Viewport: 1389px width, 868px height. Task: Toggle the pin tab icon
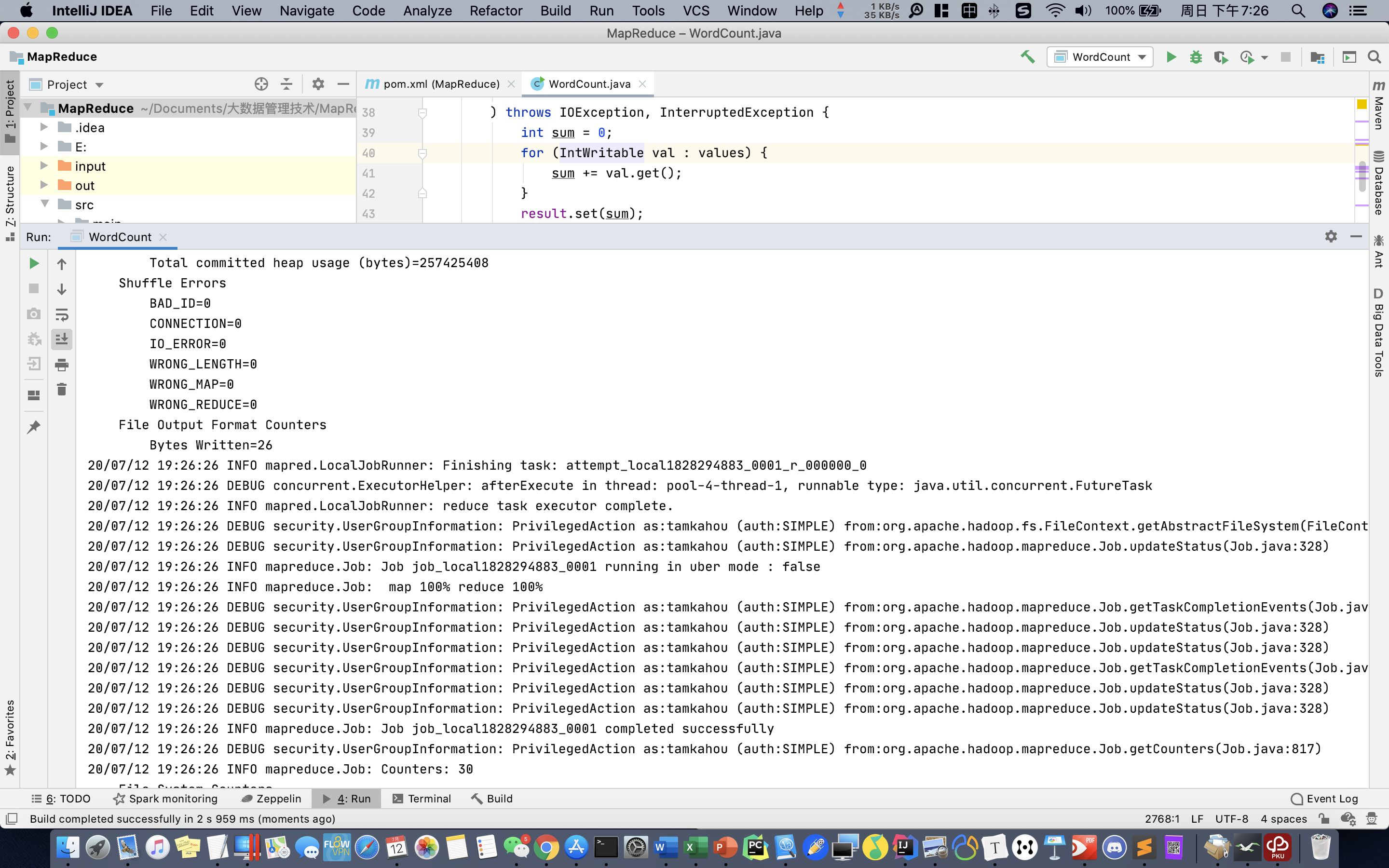coord(34,427)
